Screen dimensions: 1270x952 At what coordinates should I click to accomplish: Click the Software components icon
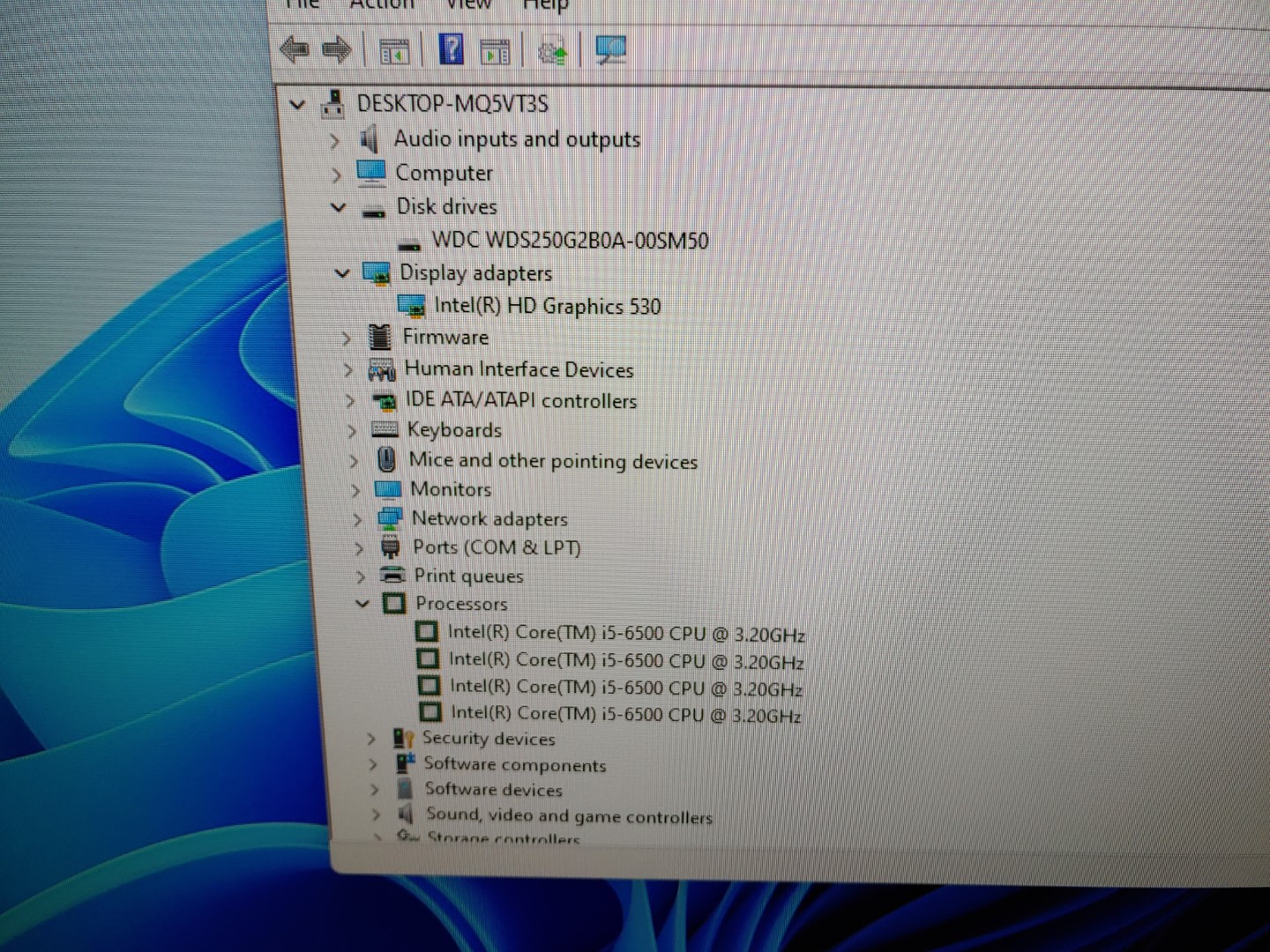[x=405, y=763]
